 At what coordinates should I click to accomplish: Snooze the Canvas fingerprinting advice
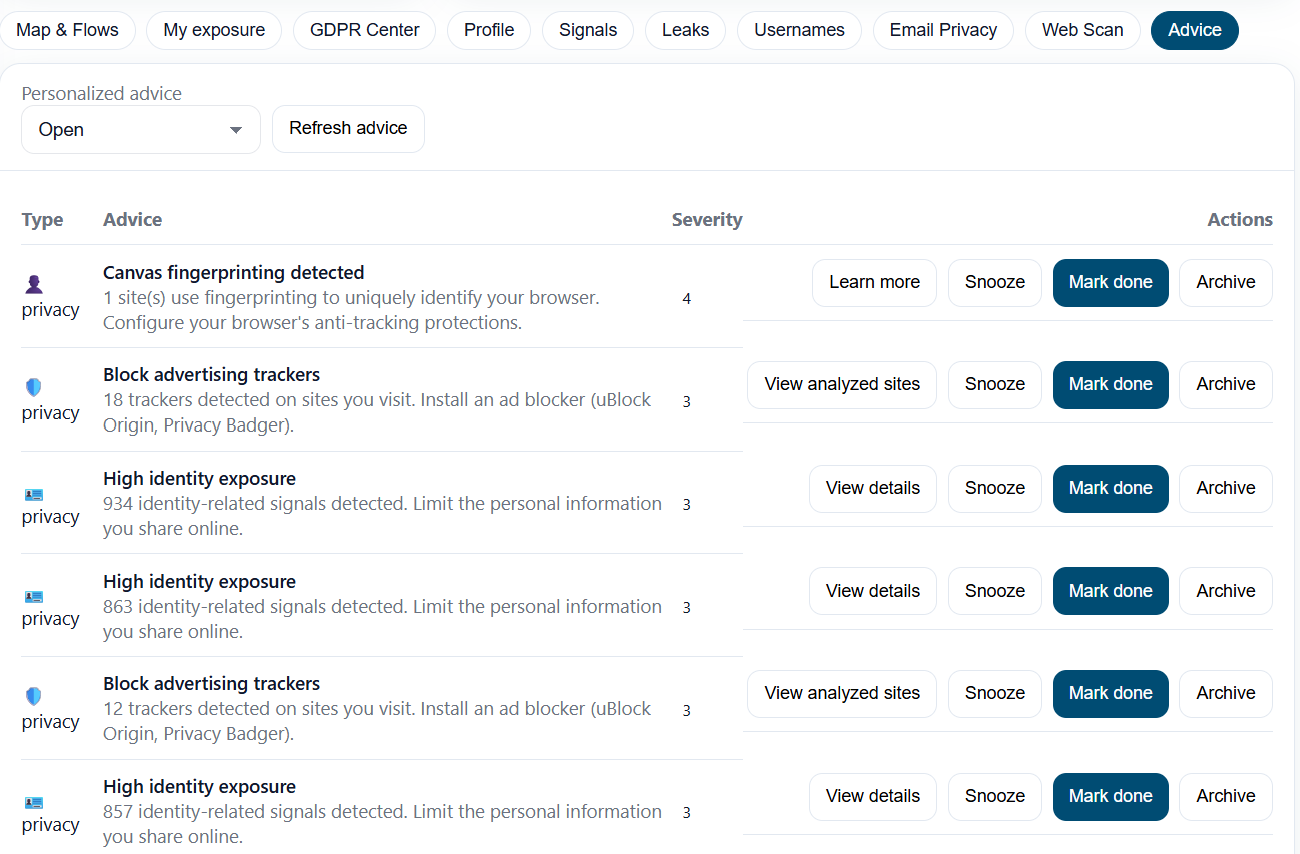tap(994, 282)
